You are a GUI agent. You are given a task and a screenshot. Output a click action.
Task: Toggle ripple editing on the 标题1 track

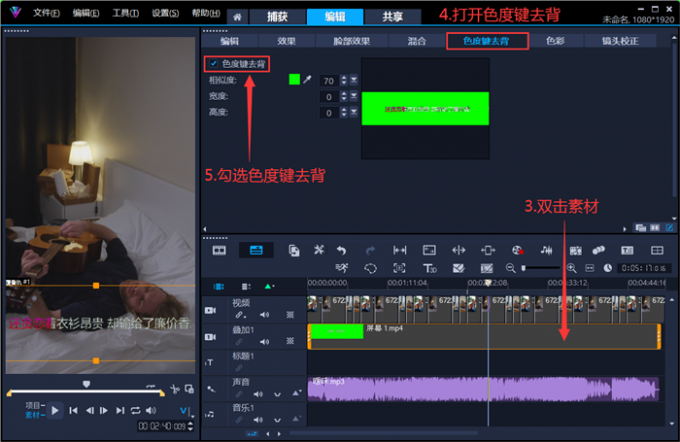(239, 368)
